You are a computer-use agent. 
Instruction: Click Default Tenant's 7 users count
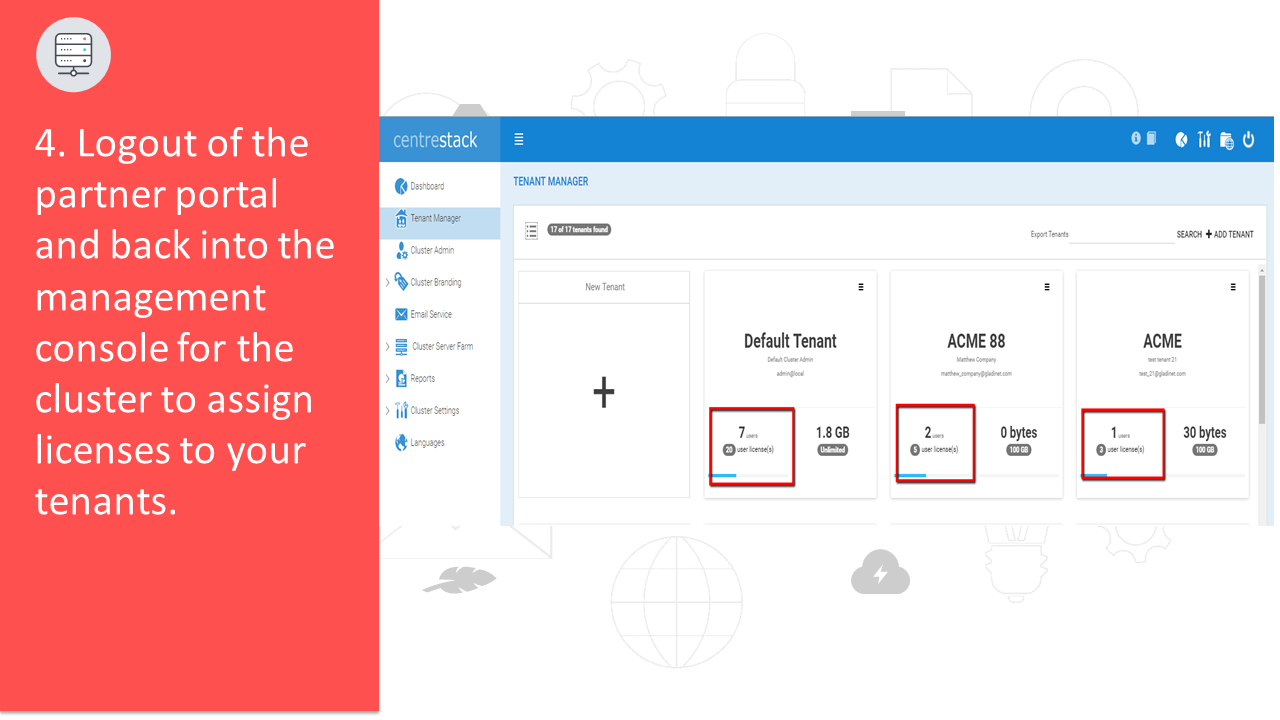click(x=750, y=433)
